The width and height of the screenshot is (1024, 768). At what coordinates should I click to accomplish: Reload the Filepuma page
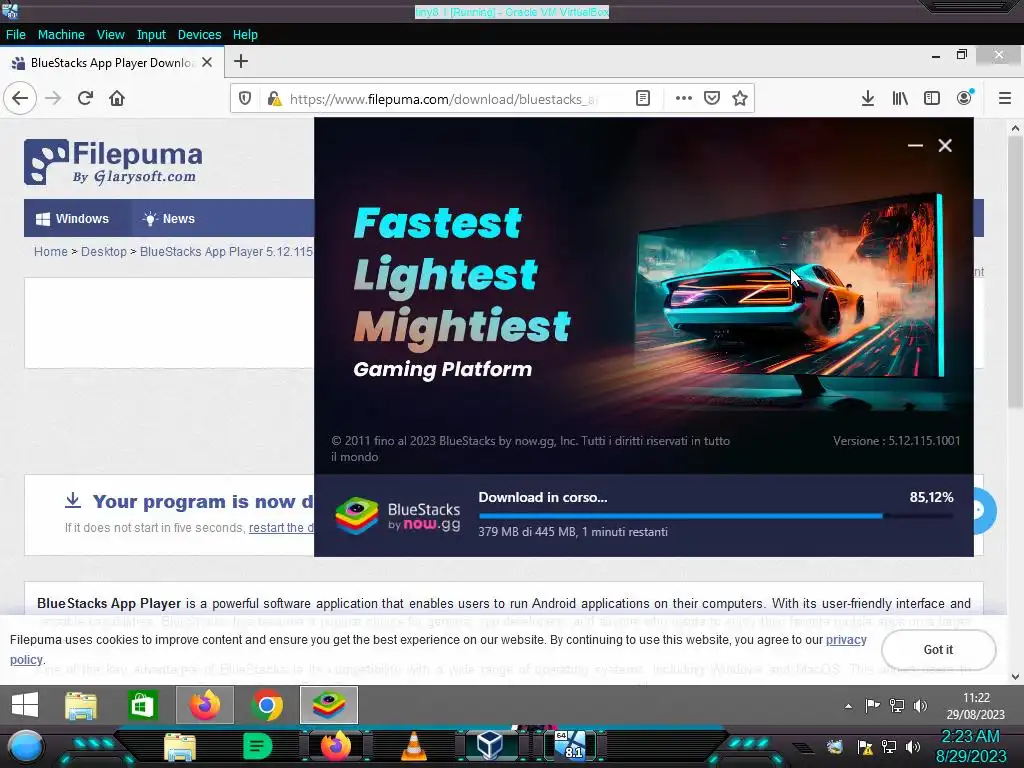(85, 99)
